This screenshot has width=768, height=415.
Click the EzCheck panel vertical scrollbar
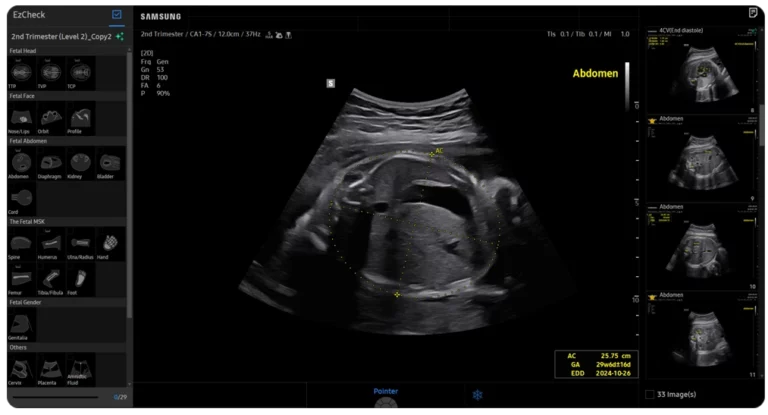click(129, 184)
